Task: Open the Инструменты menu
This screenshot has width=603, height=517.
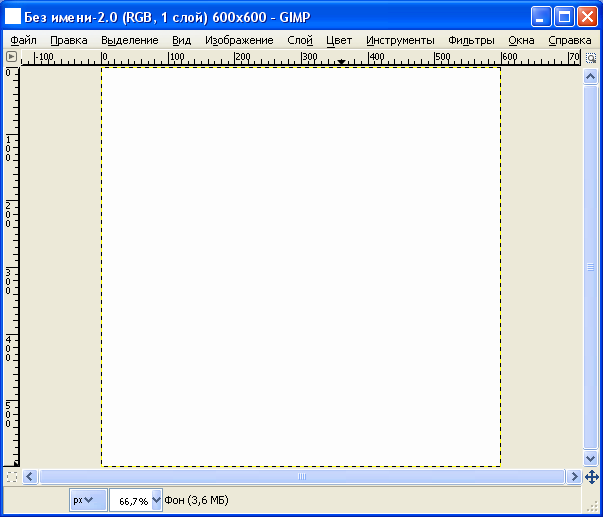Action: pos(400,40)
